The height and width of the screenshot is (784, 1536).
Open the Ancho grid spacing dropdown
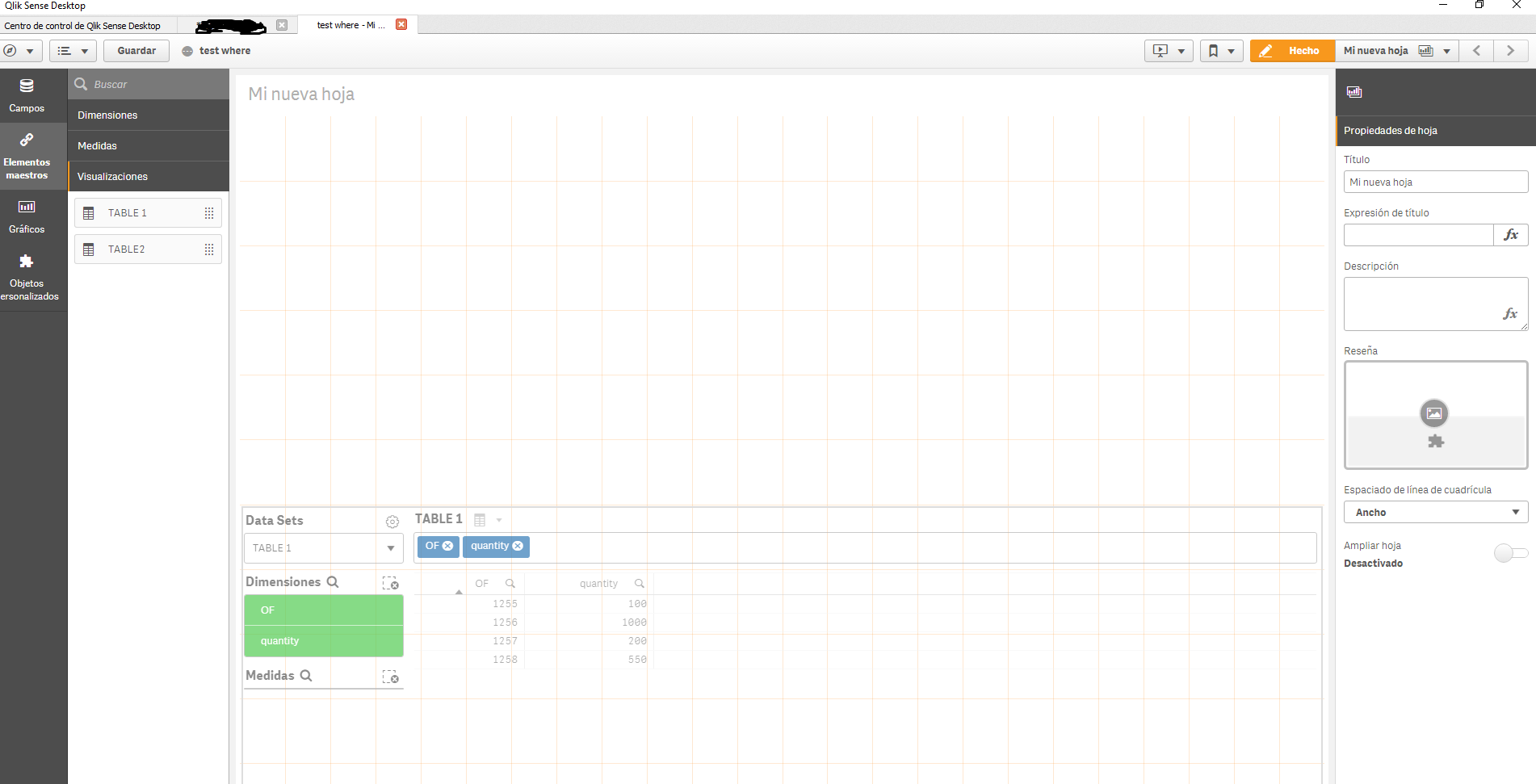[x=1436, y=512]
